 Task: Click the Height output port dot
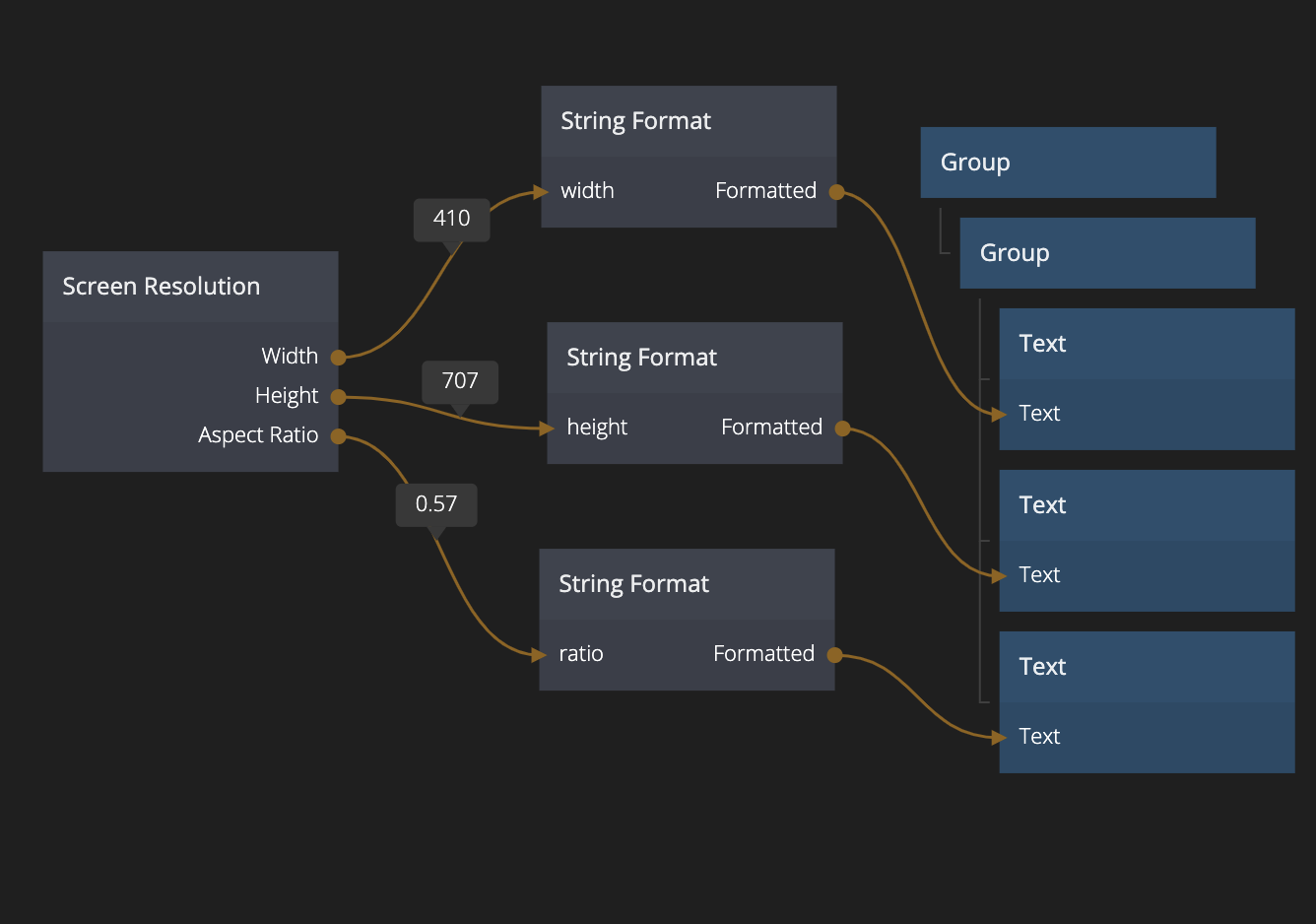(338, 397)
